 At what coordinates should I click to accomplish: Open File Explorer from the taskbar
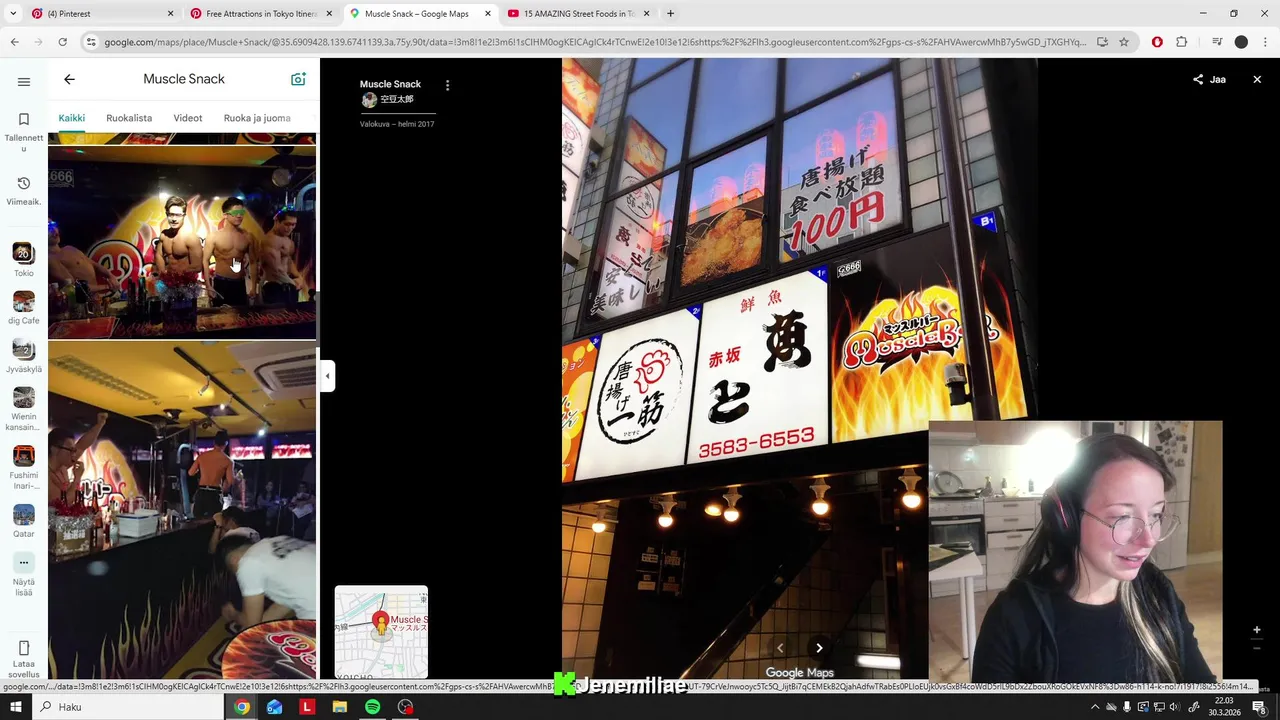(339, 707)
